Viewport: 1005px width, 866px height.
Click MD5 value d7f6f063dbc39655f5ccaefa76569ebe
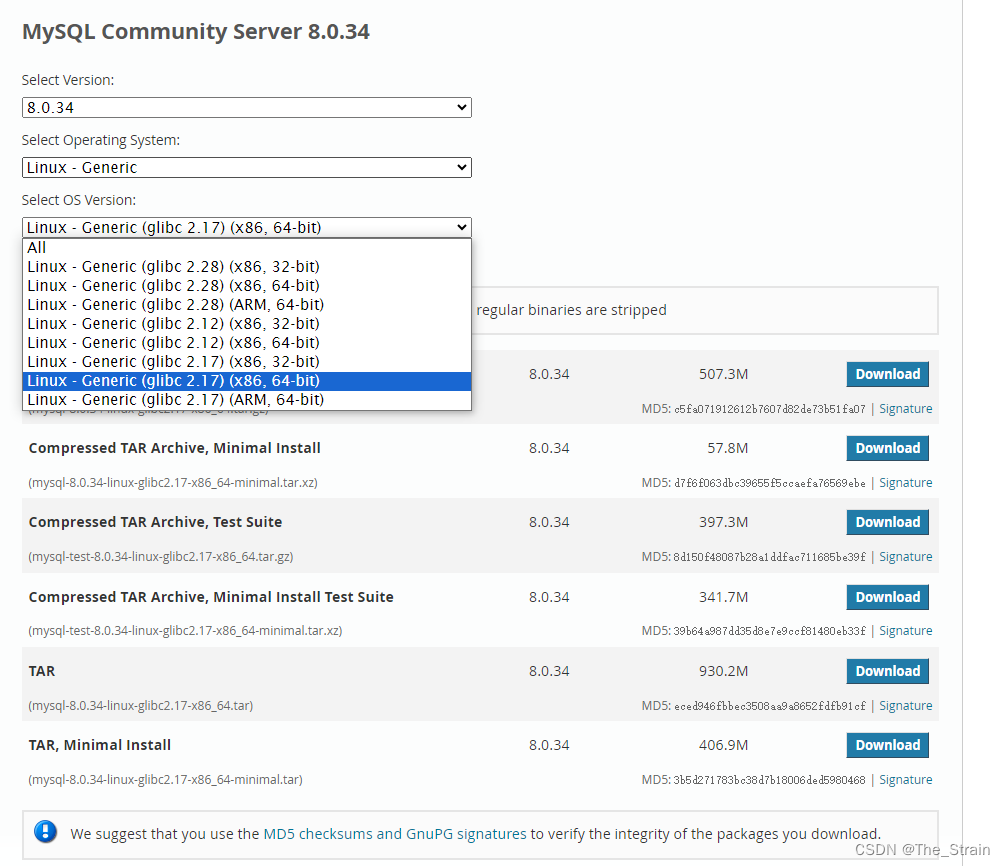click(770, 483)
